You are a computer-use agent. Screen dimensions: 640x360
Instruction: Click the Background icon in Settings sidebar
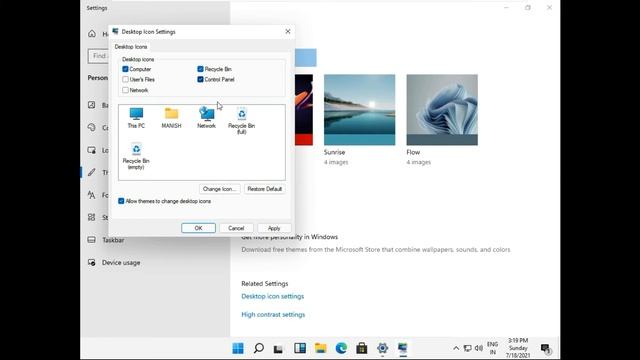[92, 105]
